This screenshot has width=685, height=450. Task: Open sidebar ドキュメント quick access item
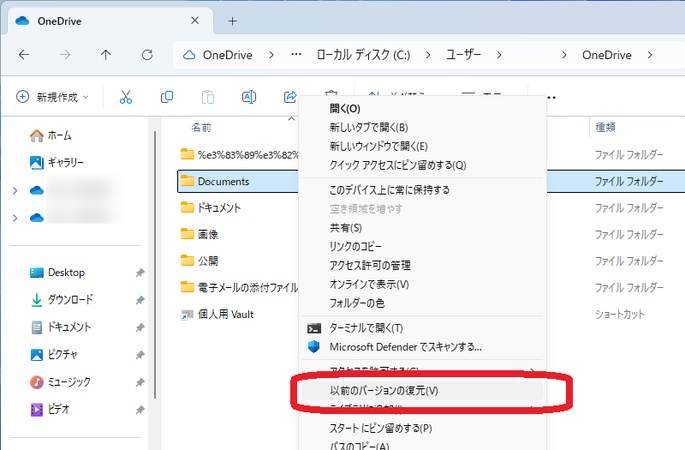[61, 327]
